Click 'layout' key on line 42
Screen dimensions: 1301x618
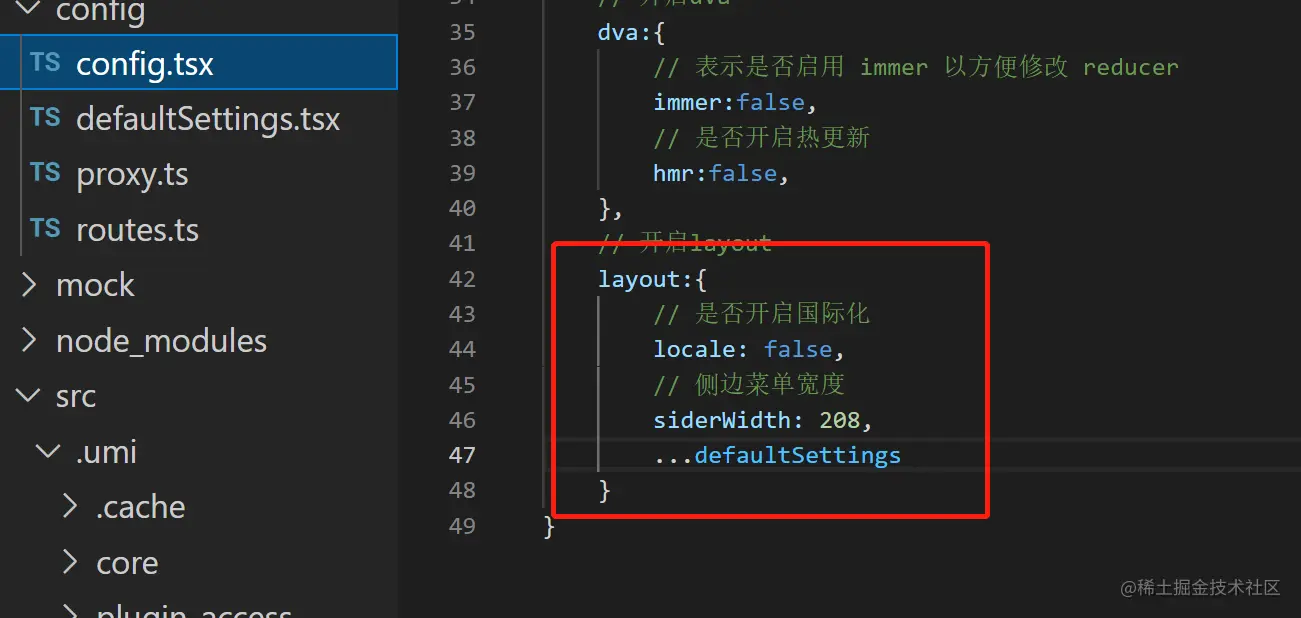(x=639, y=279)
